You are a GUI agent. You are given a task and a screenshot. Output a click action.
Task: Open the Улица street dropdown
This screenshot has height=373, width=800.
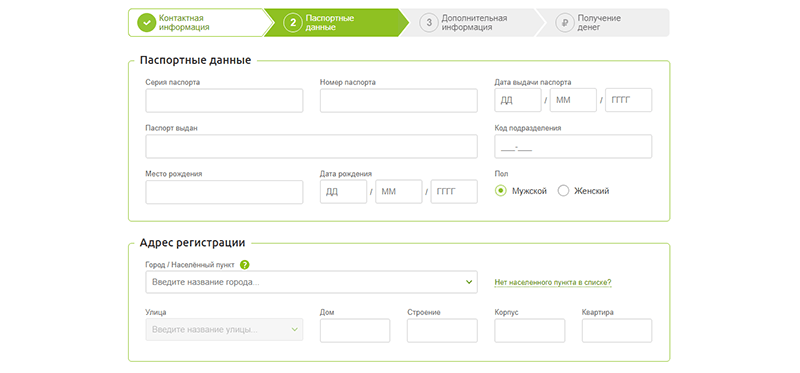(x=224, y=330)
